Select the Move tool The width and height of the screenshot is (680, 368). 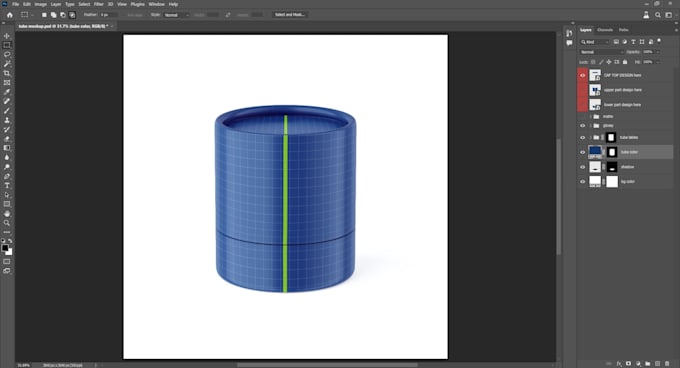(7, 36)
